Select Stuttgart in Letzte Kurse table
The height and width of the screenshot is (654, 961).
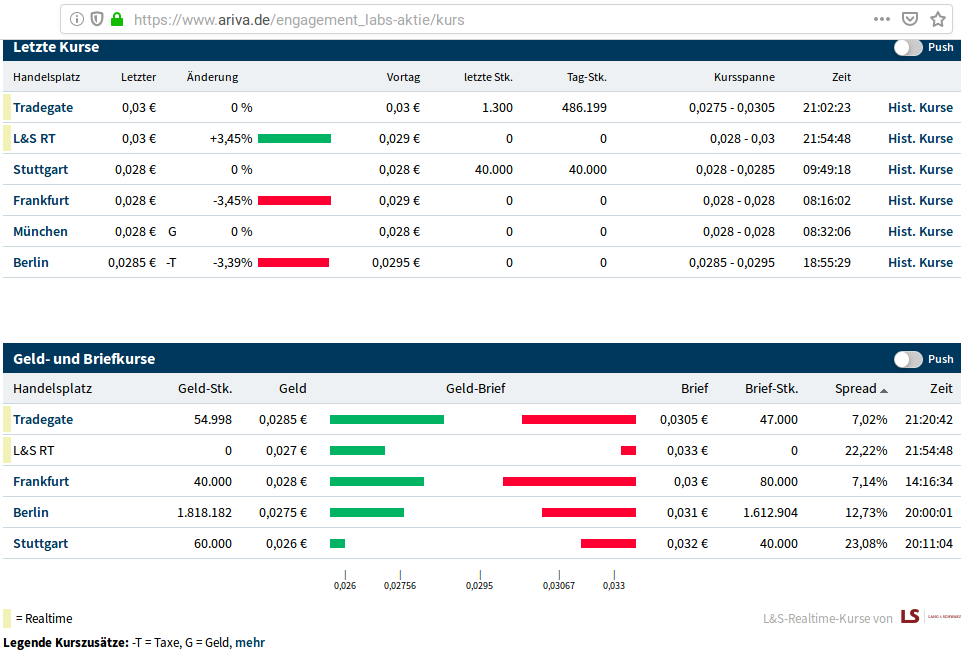tap(40, 169)
